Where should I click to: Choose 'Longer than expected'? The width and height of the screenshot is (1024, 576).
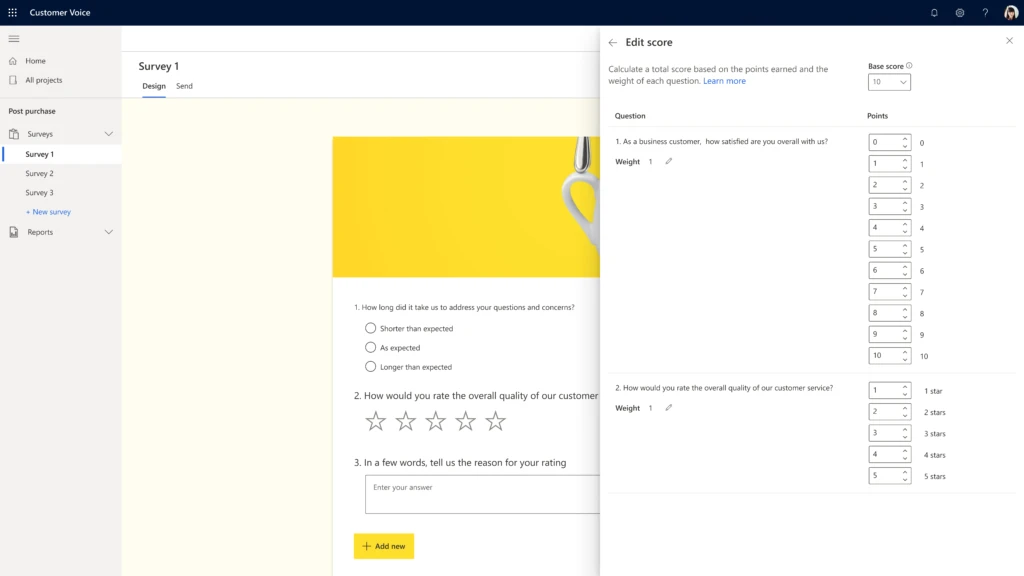click(370, 367)
